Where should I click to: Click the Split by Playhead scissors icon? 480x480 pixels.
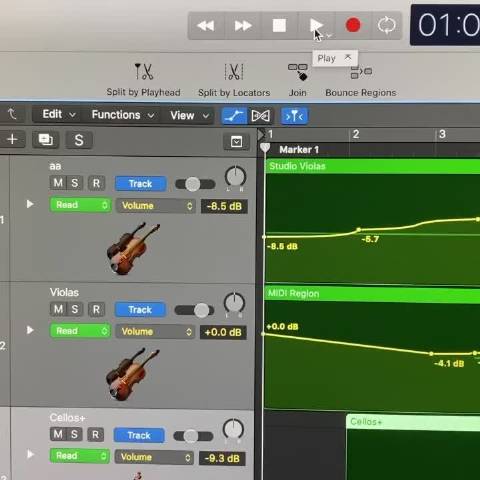click(x=144, y=71)
